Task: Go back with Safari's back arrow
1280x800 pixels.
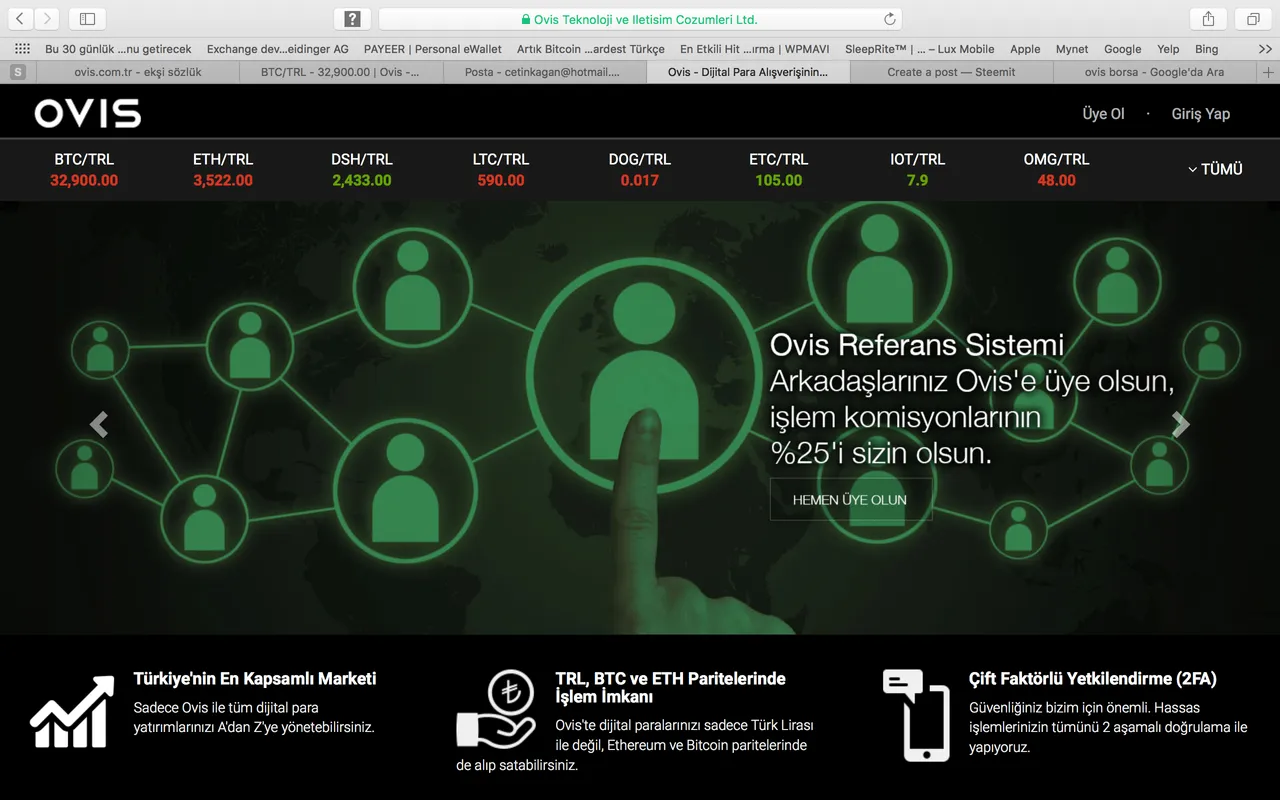Action: point(21,19)
